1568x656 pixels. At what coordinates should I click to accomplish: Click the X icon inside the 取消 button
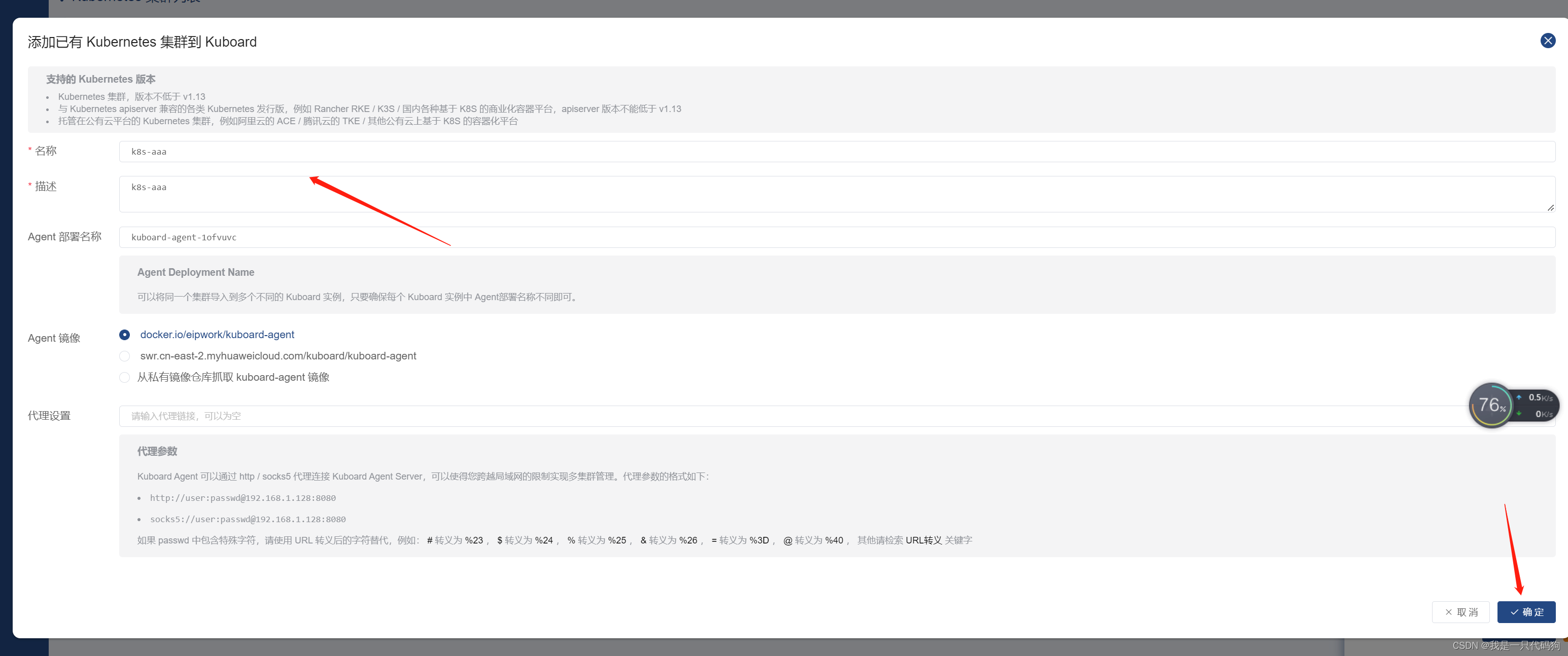point(1449,611)
